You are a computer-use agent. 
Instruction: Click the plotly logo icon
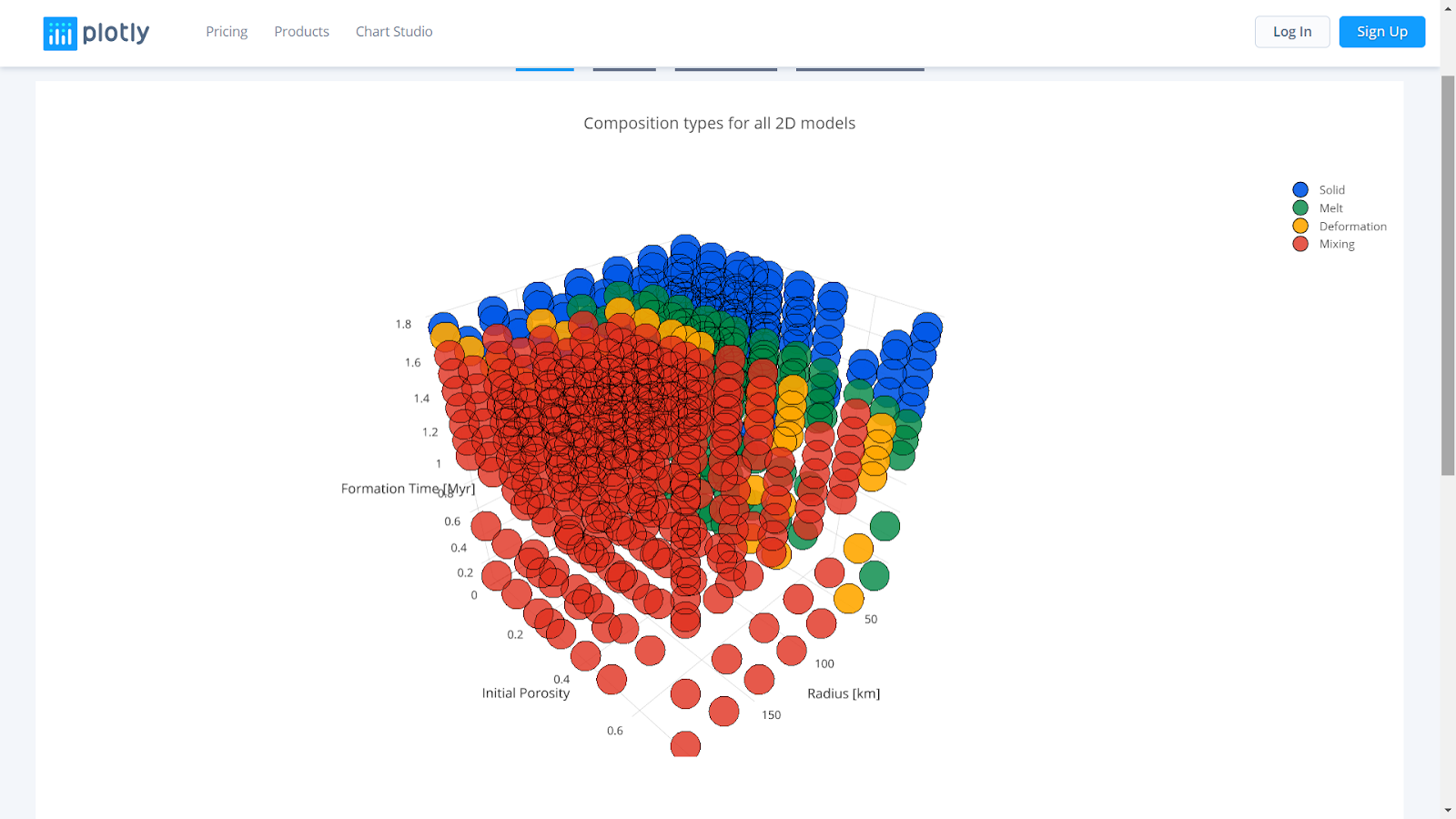(59, 33)
